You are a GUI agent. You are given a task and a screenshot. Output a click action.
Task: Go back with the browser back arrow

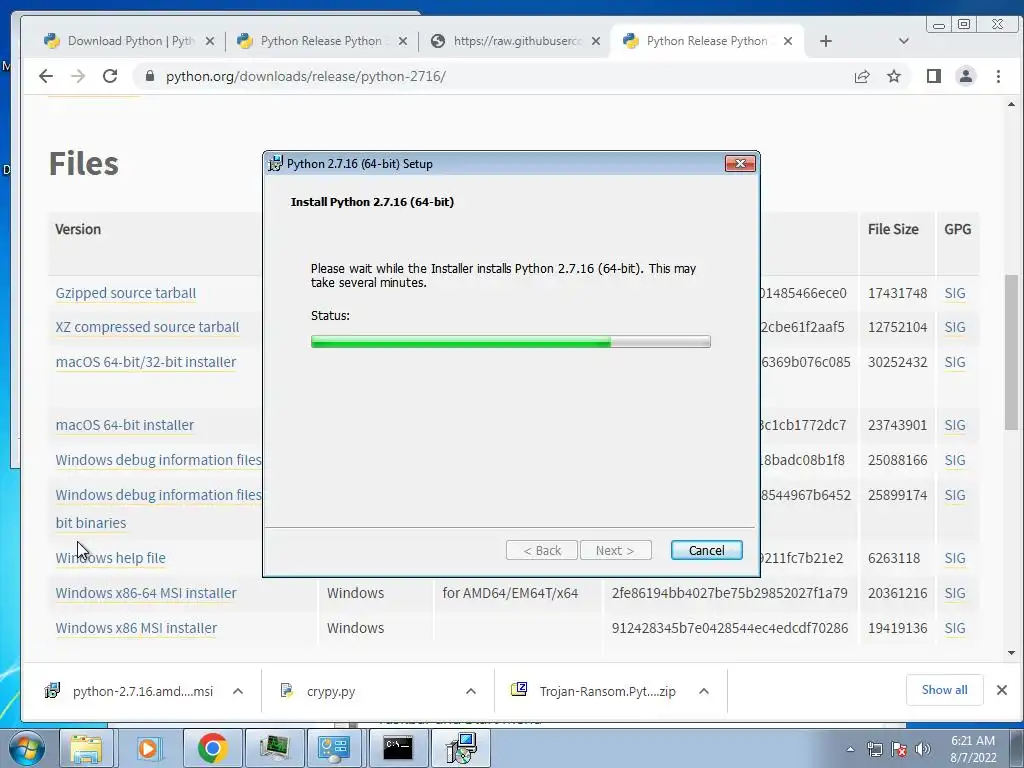(x=46, y=76)
